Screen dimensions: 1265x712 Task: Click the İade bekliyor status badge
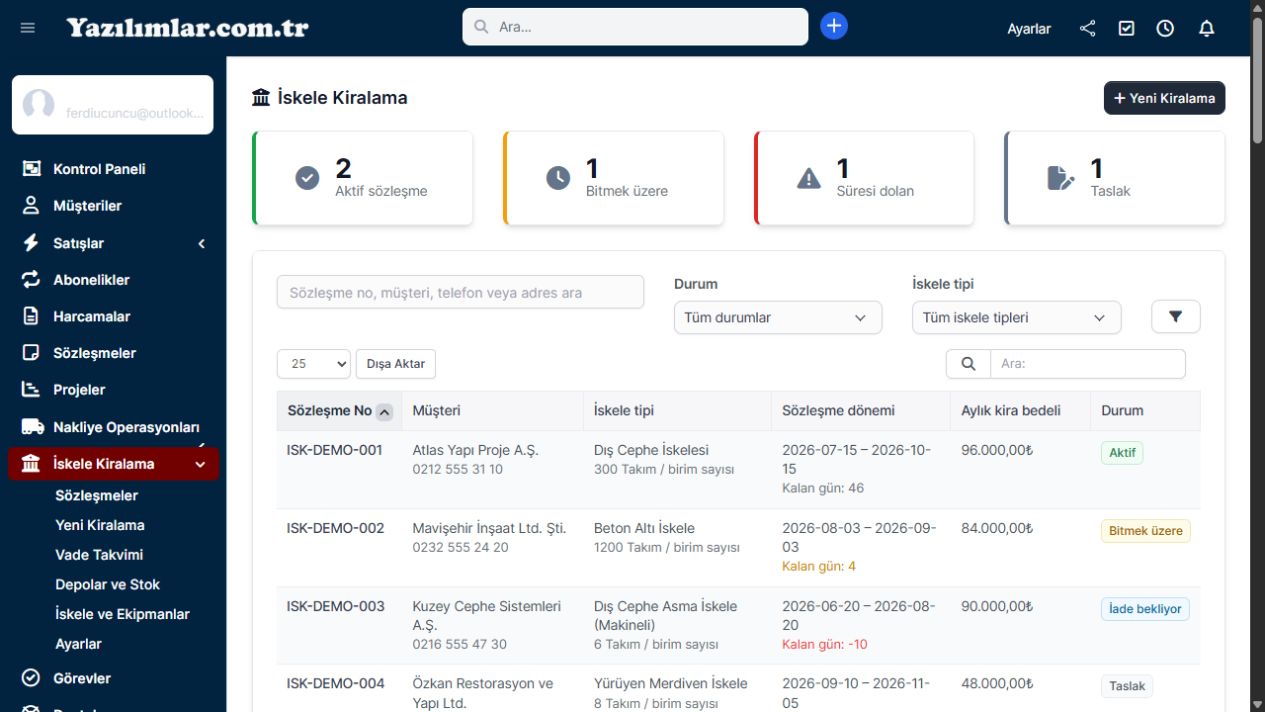pos(1145,609)
